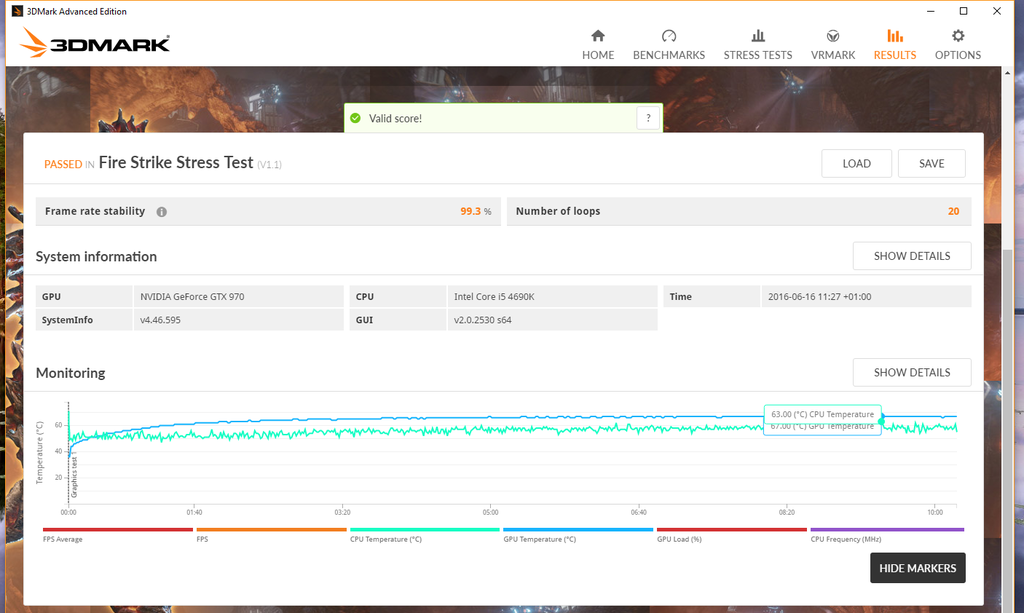Click the "Time" row label

click(x=680, y=296)
